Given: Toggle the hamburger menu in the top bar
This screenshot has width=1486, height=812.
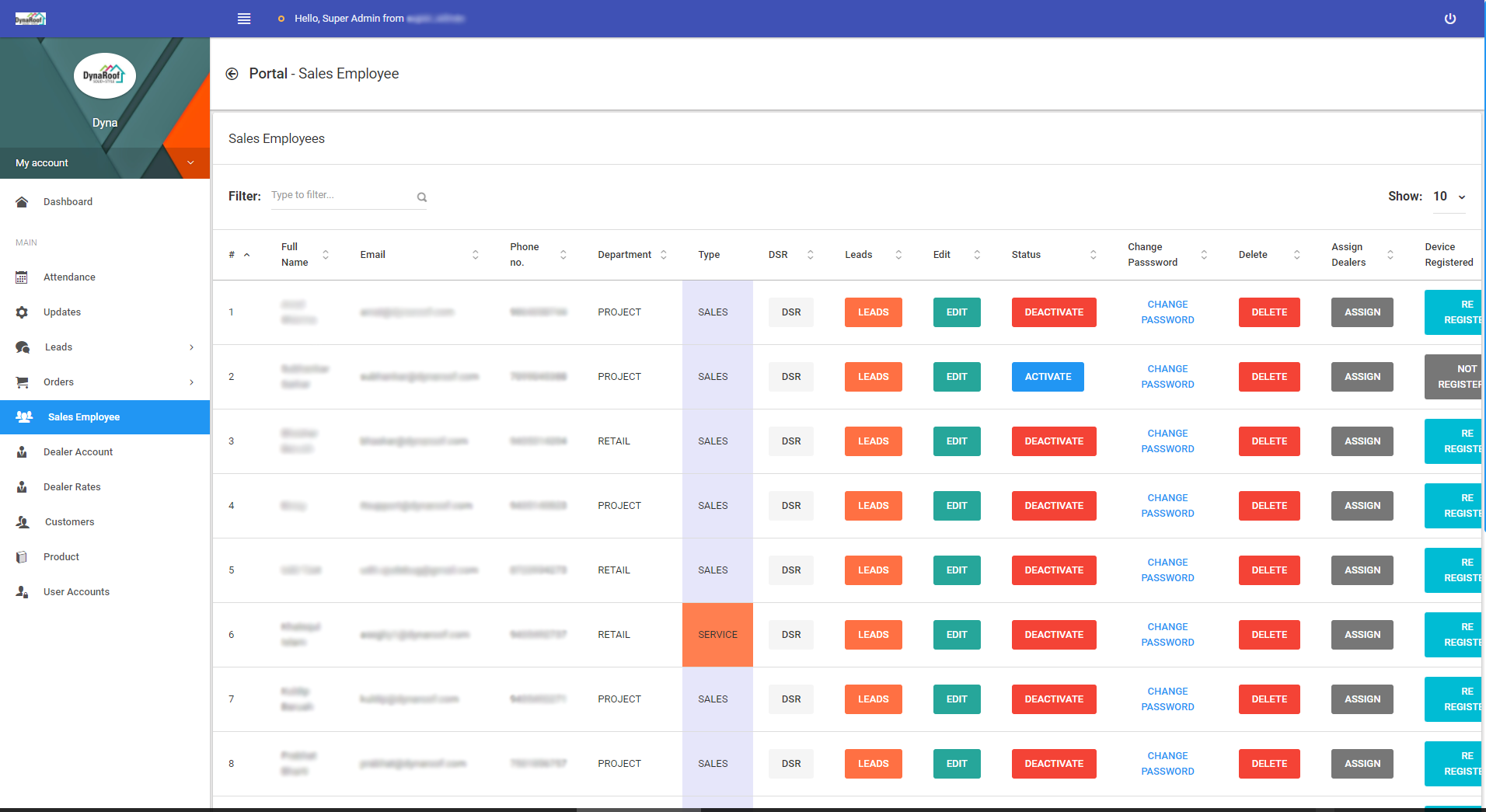Looking at the screenshot, I should (x=243, y=18).
